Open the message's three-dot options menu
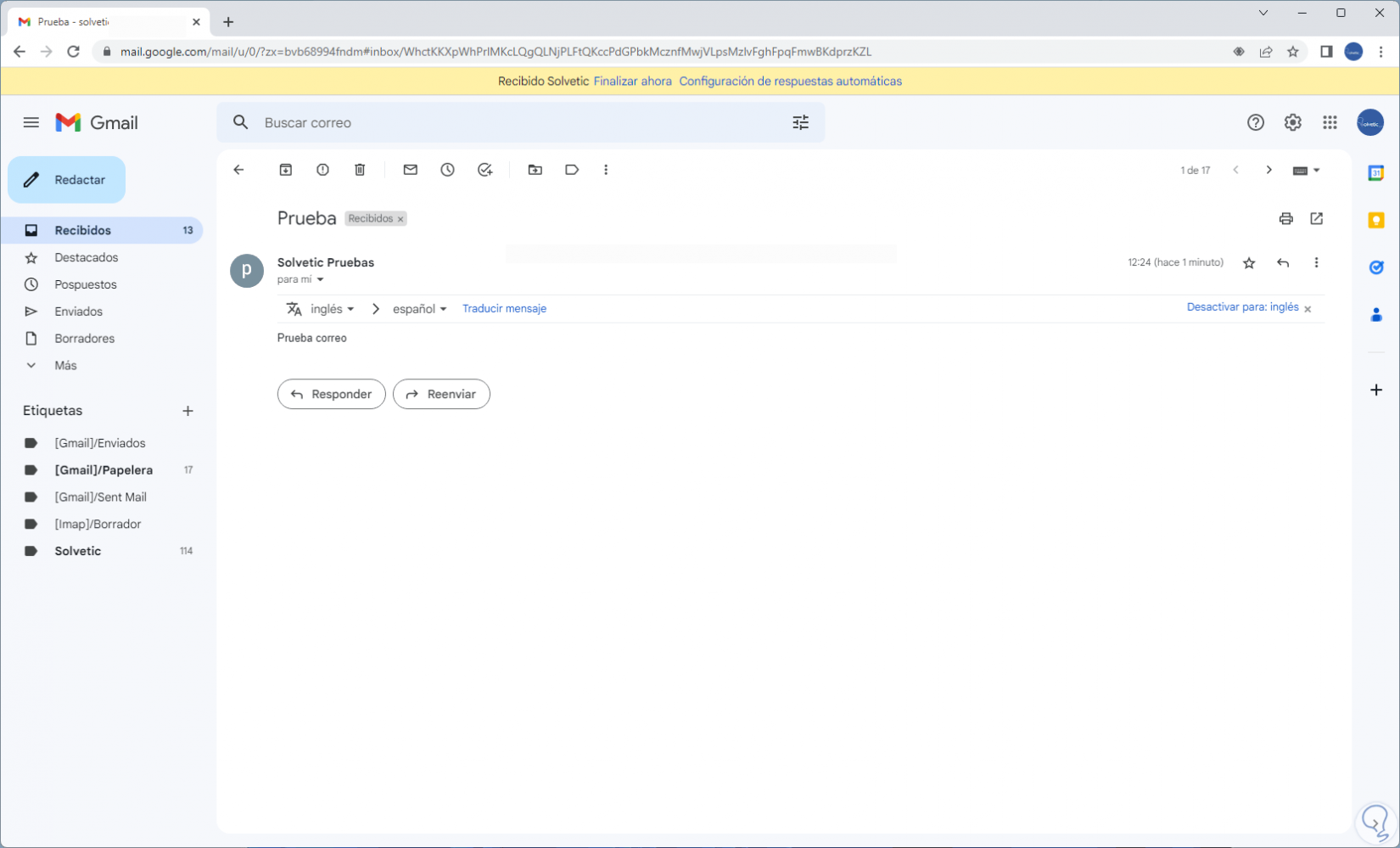This screenshot has width=1400, height=848. click(1316, 263)
